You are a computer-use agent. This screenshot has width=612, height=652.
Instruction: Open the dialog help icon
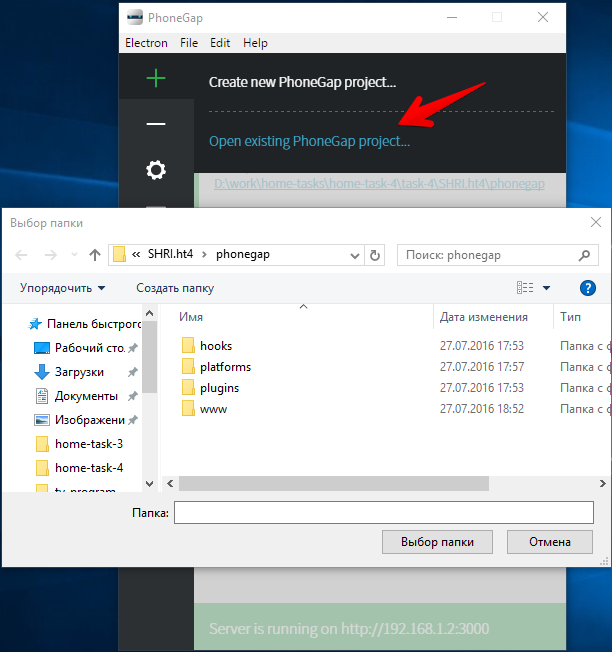(x=587, y=288)
